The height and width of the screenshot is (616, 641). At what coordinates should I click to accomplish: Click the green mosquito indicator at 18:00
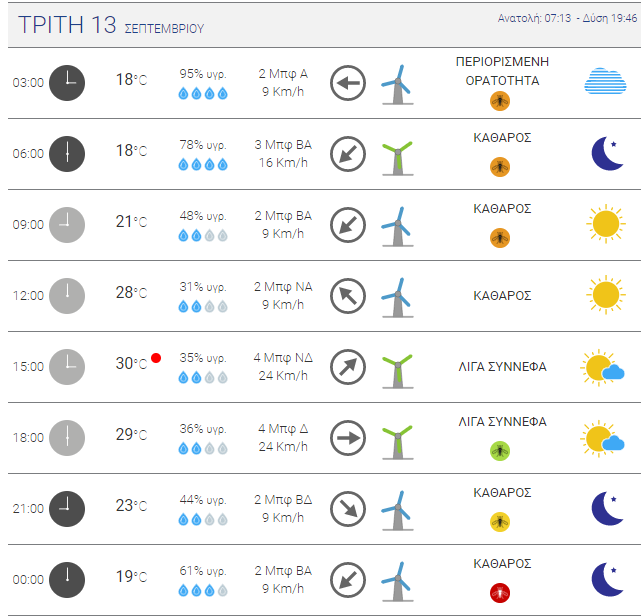pyautogui.click(x=500, y=451)
